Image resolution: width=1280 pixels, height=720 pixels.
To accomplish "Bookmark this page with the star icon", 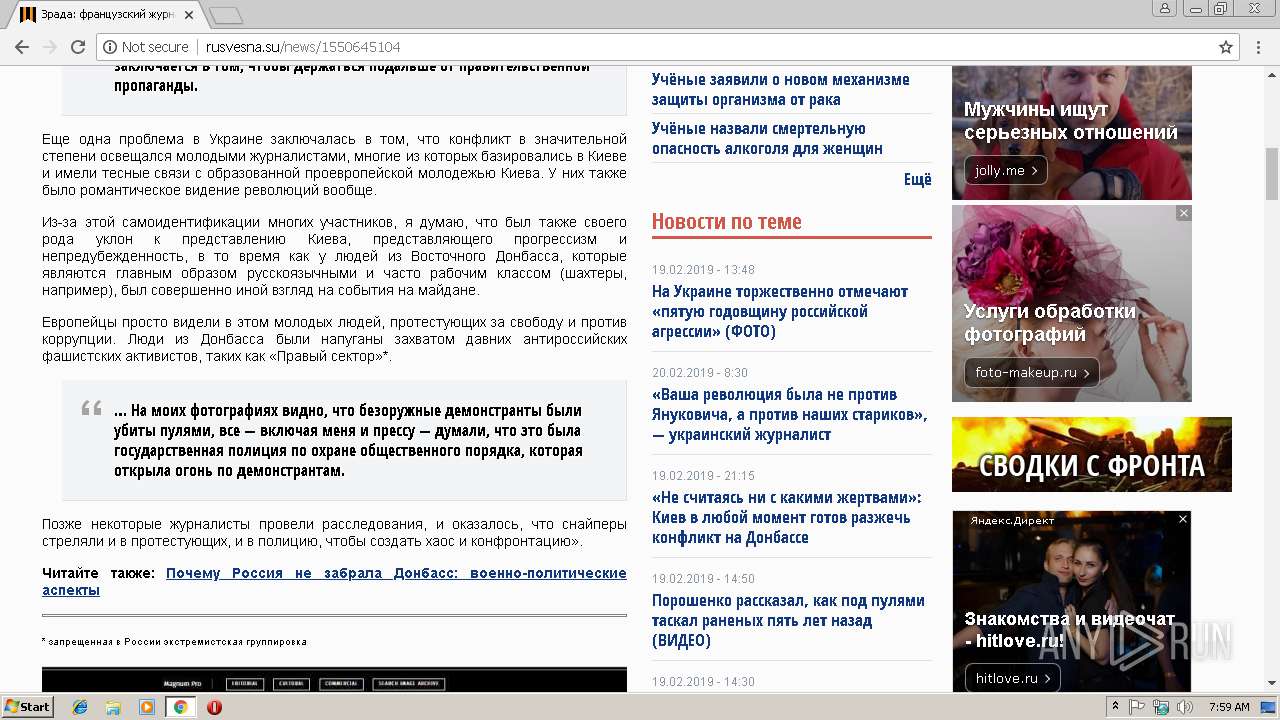I will point(1226,47).
